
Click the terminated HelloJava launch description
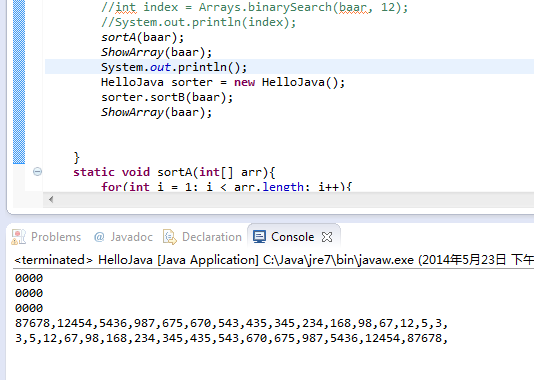(x=274, y=260)
